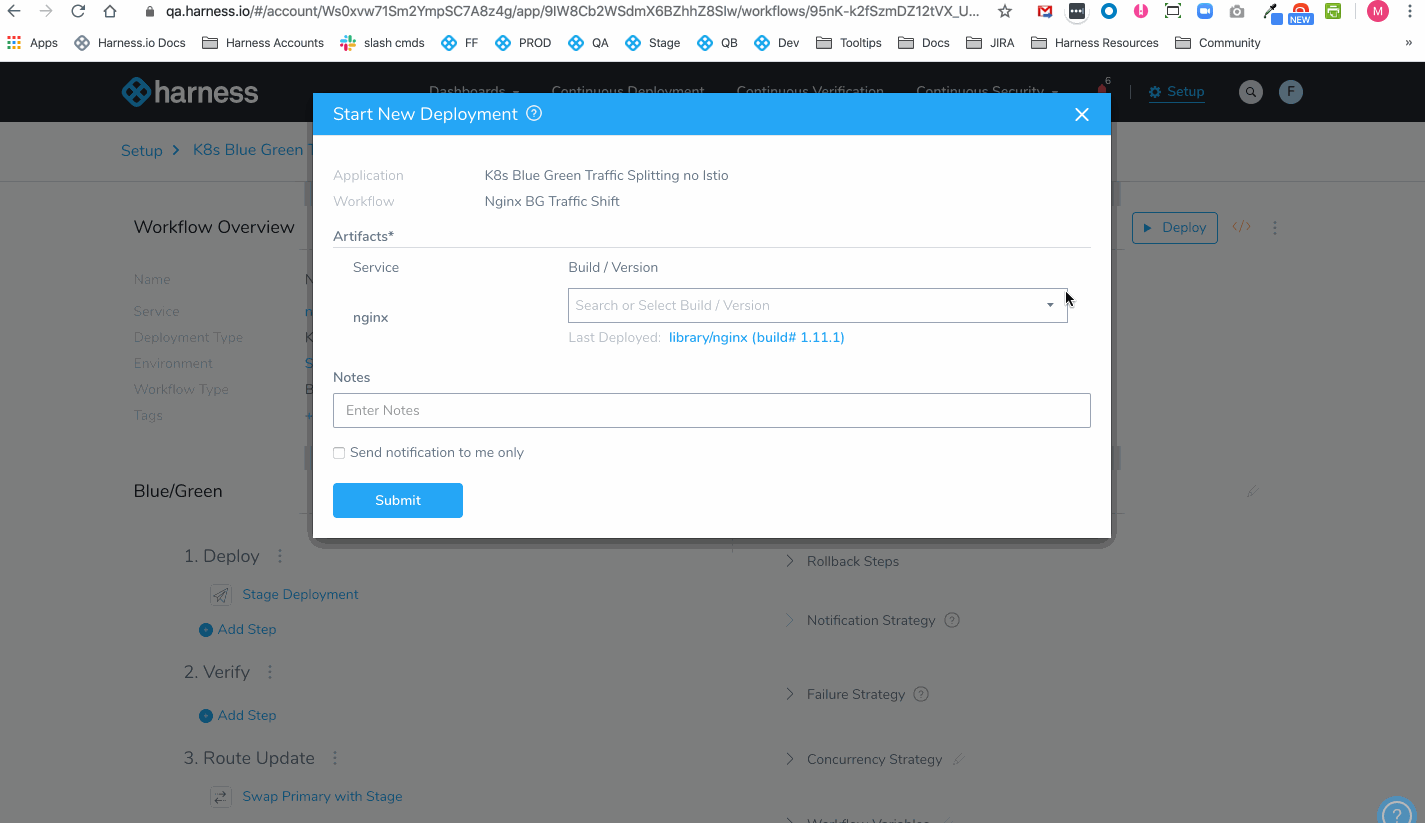This screenshot has height=823, width=1425.
Task: Open the Stage Deployment step
Action: (300, 595)
